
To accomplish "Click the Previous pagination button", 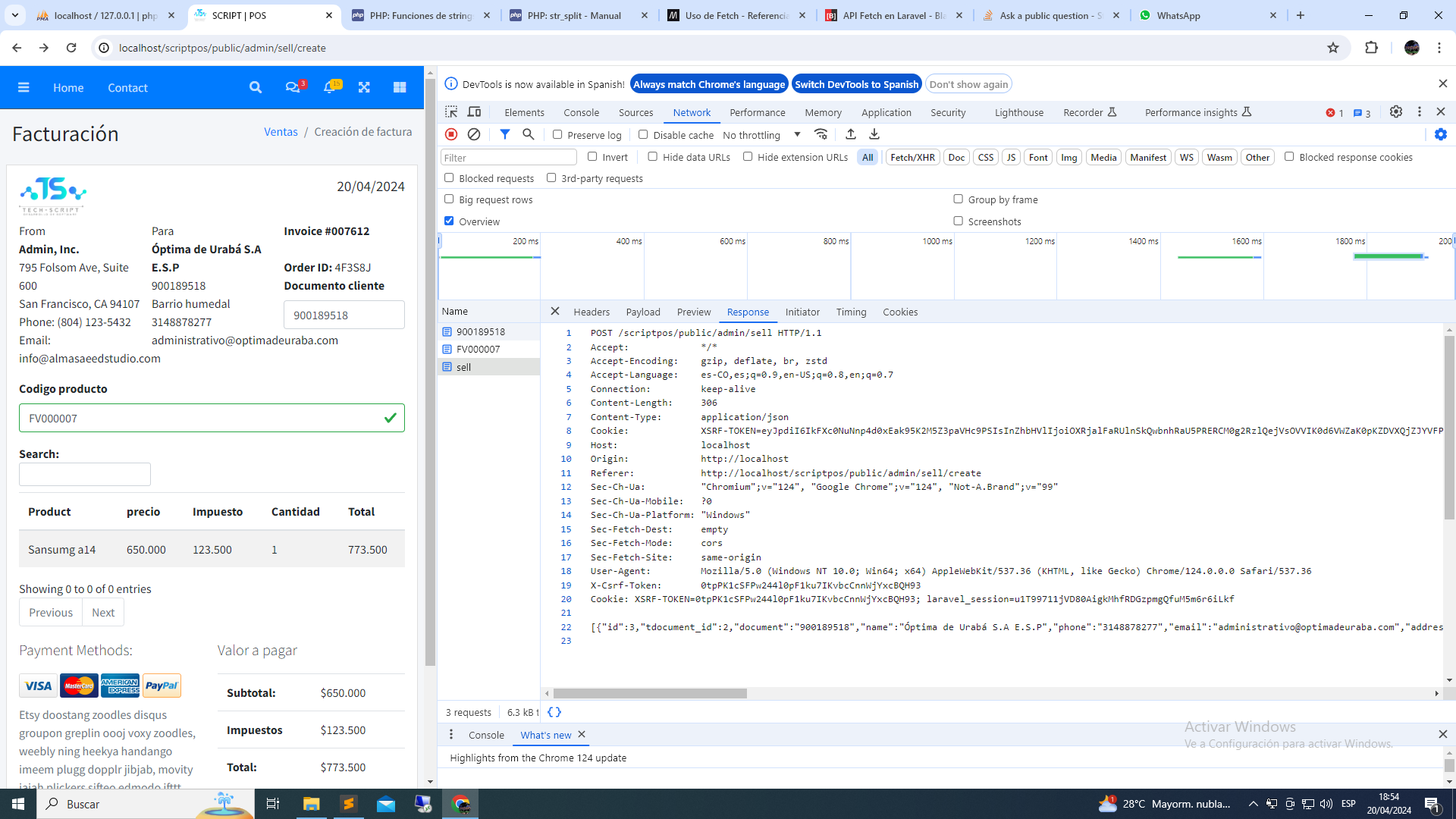I will point(51,613).
